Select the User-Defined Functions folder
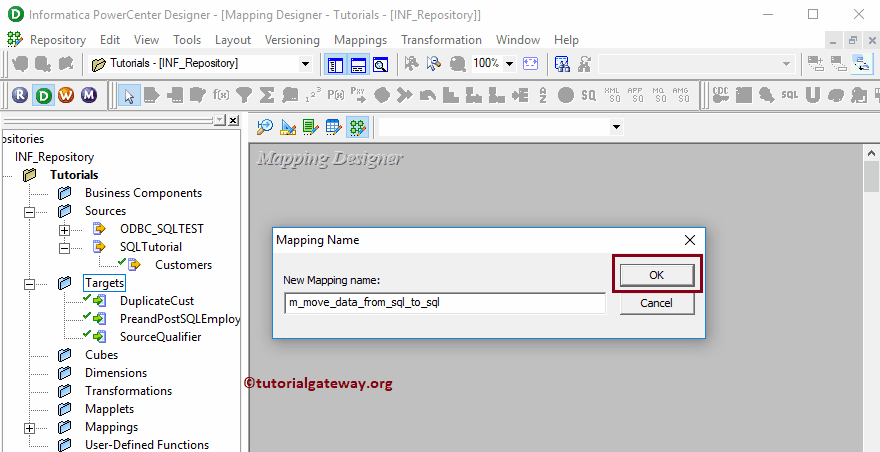The image size is (880, 452). pos(147,445)
